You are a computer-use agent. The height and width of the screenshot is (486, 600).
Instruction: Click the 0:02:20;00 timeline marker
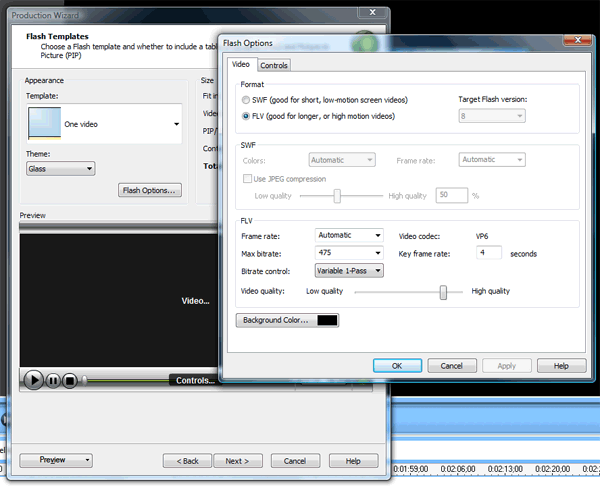click(553, 469)
